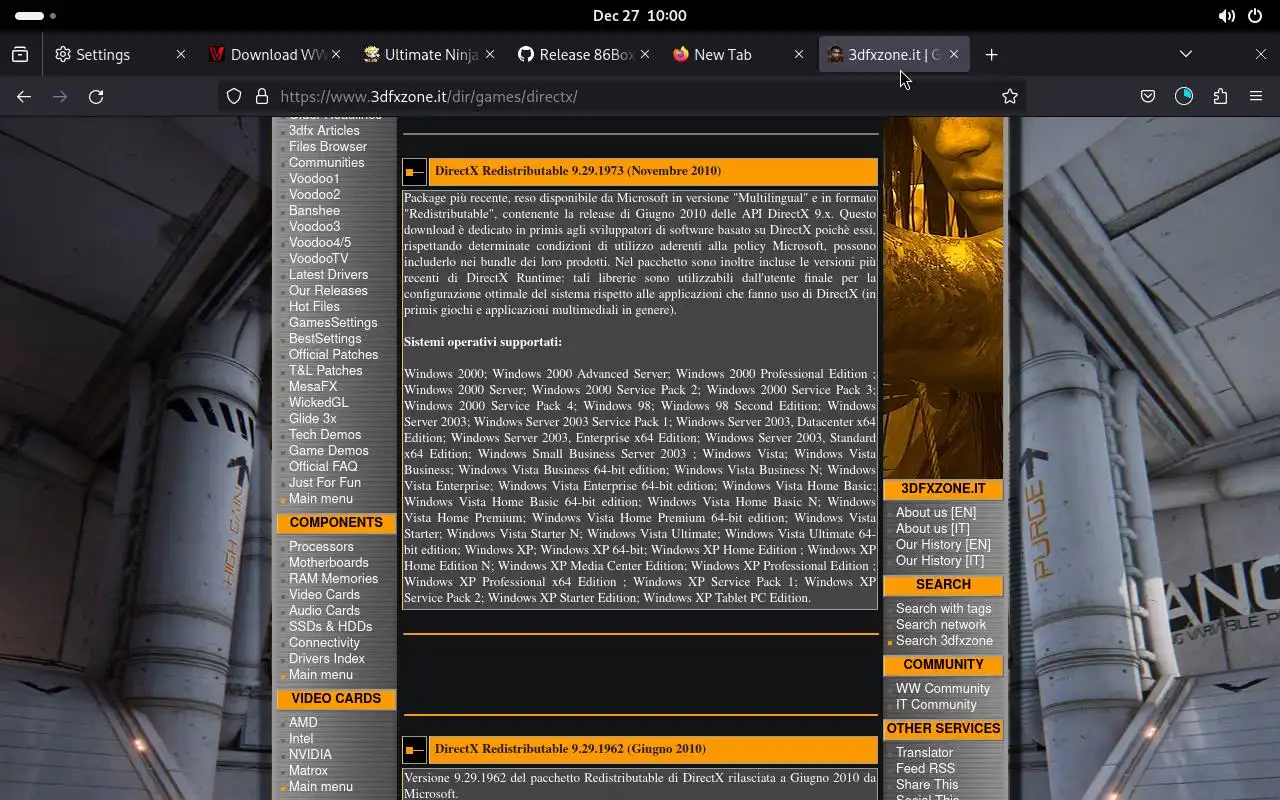The height and width of the screenshot is (800, 1280).
Task: Show site security padlock info
Action: tap(262, 96)
